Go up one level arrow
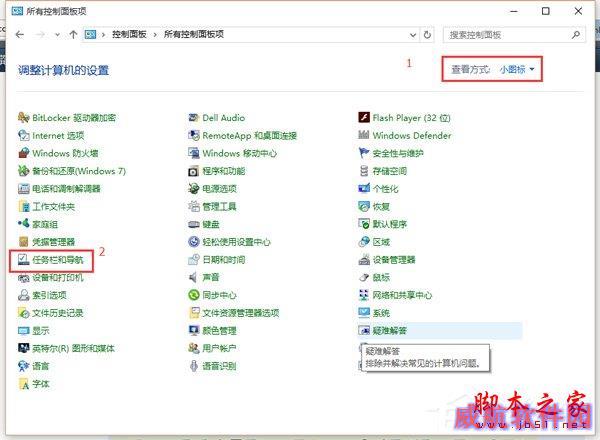Image resolution: width=600 pixels, height=440 pixels. coord(73,35)
